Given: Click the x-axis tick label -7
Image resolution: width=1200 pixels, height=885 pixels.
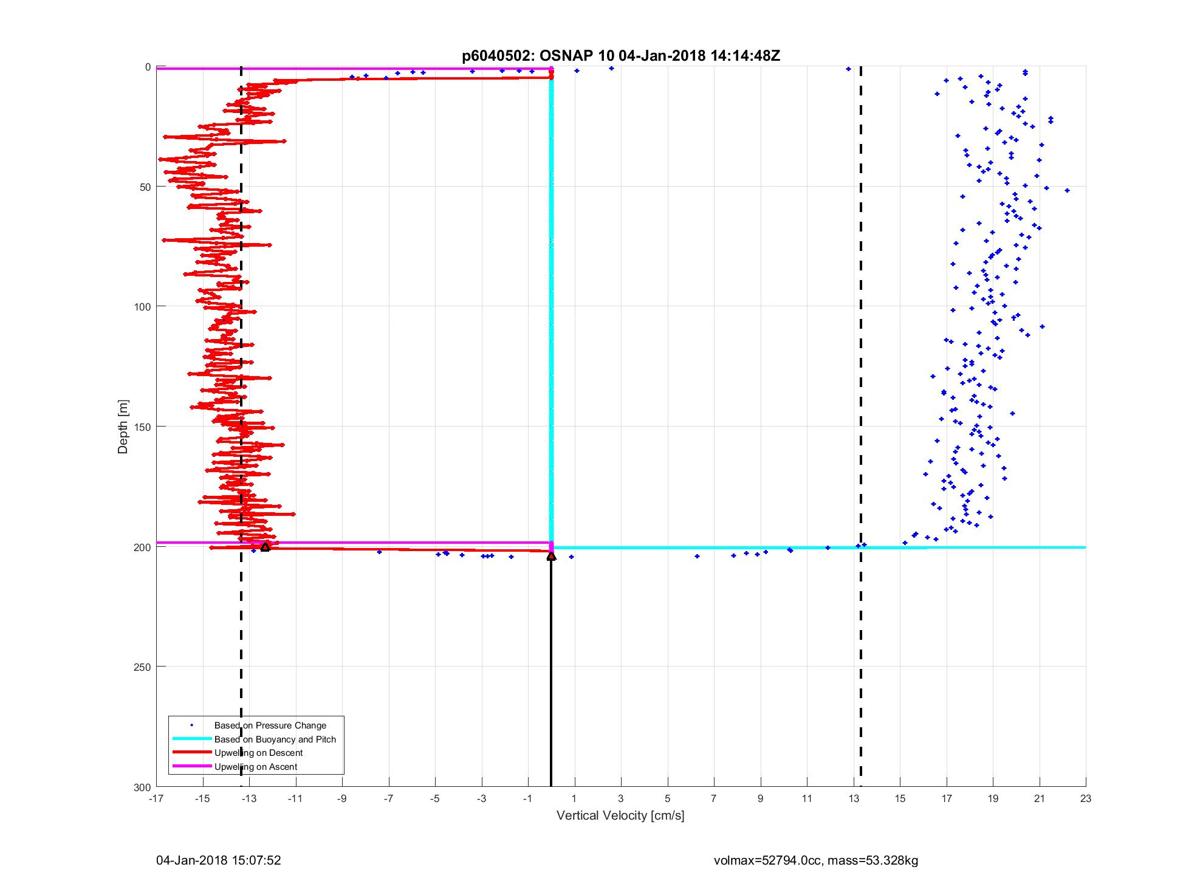Looking at the screenshot, I should tap(388, 799).
